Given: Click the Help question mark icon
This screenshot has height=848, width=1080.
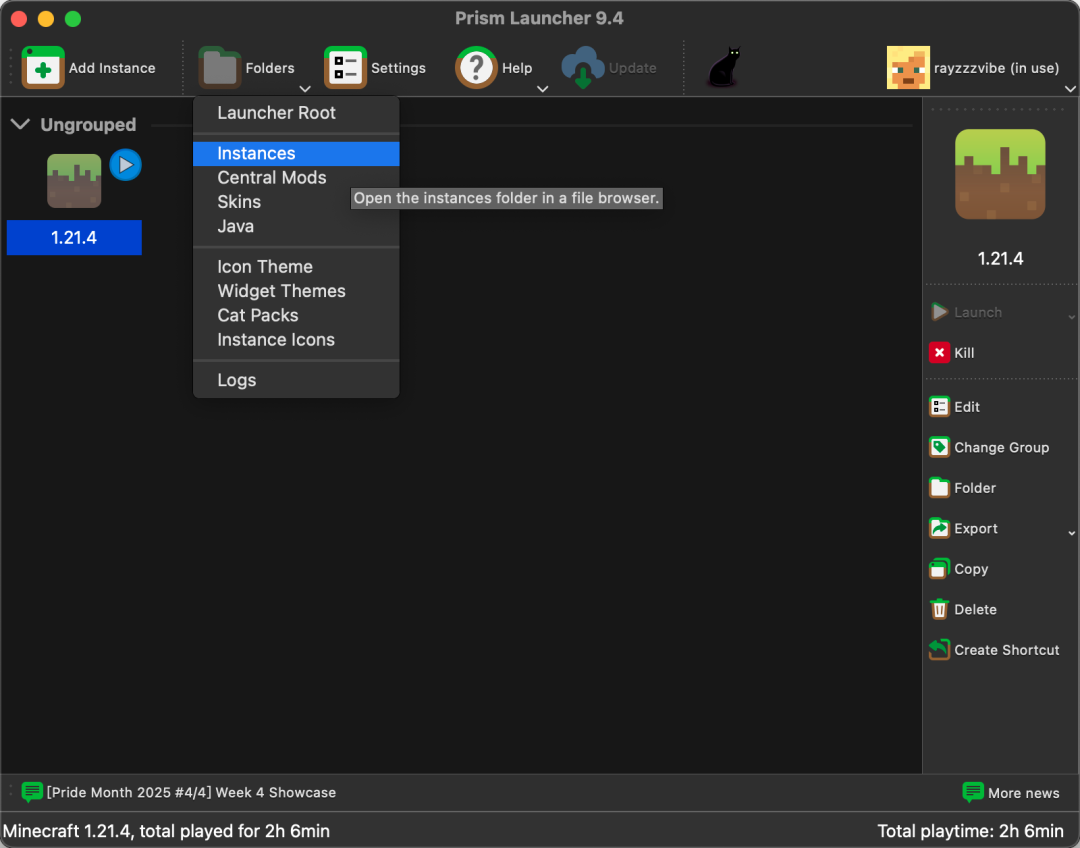Looking at the screenshot, I should [476, 68].
